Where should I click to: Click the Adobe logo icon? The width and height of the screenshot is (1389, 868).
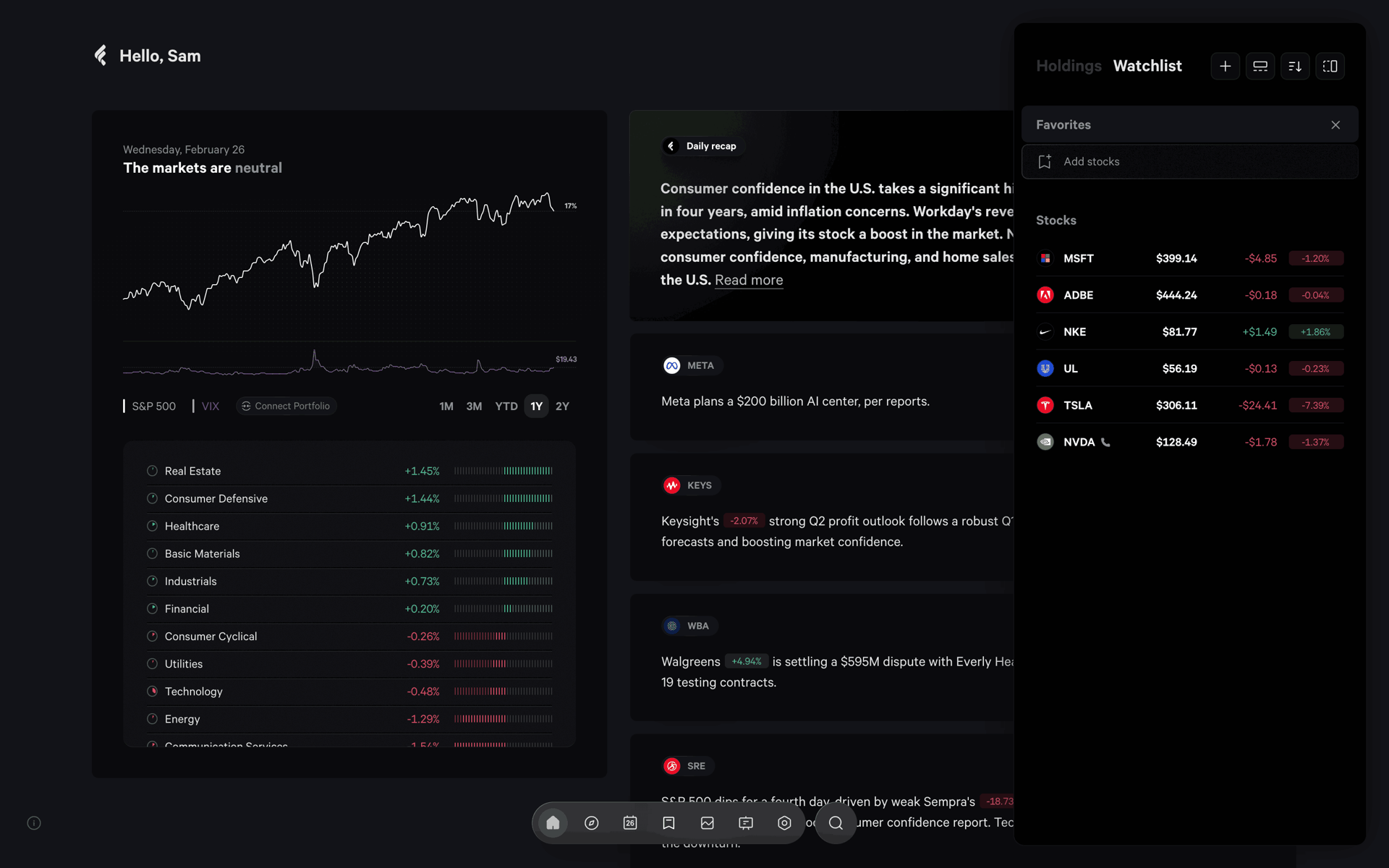tap(1045, 295)
